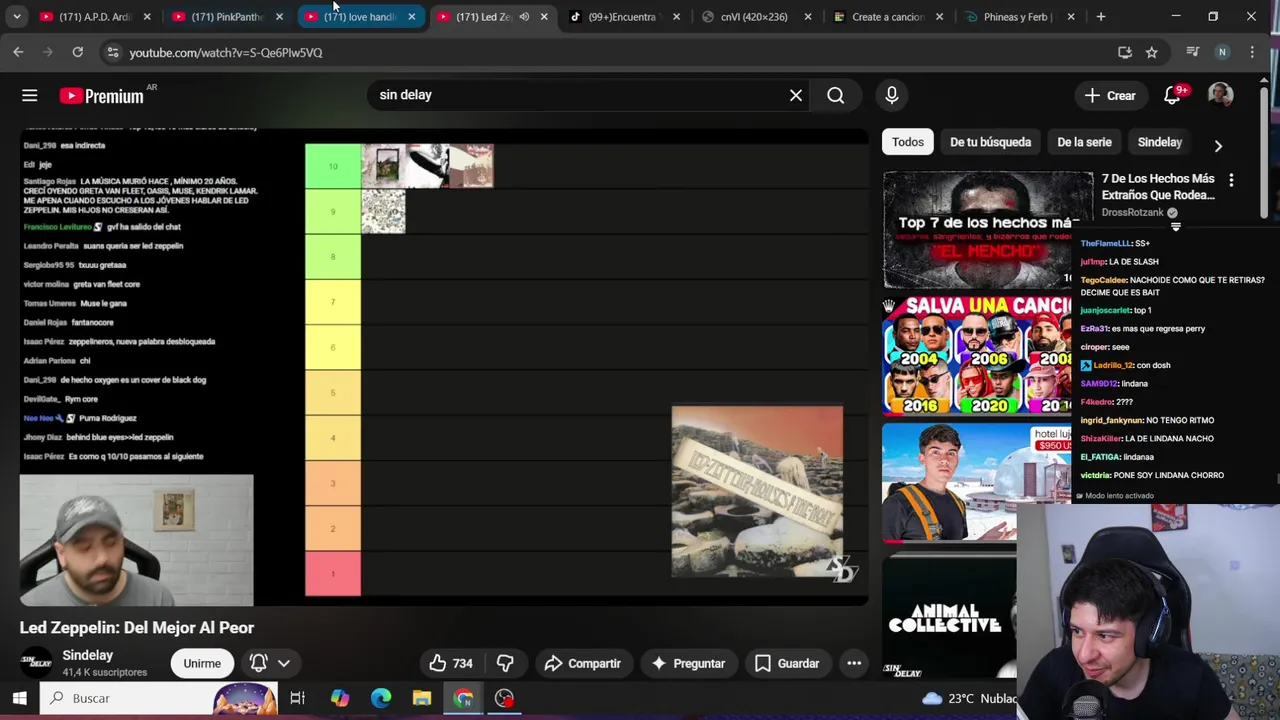Click the address bar URL
Viewport: 1280px width, 720px height.
tap(226, 52)
